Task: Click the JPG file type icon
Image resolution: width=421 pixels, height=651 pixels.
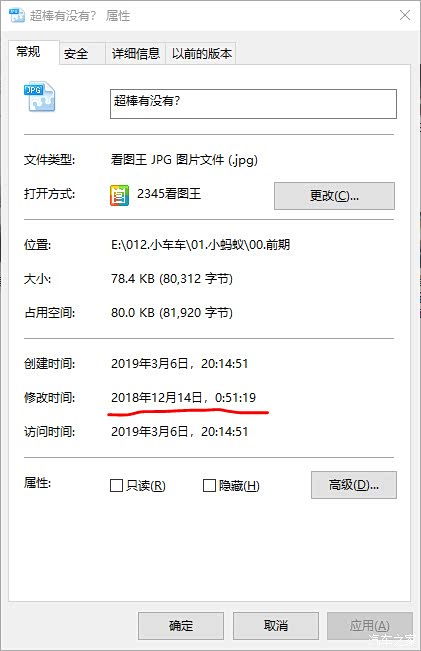Action: [39, 96]
